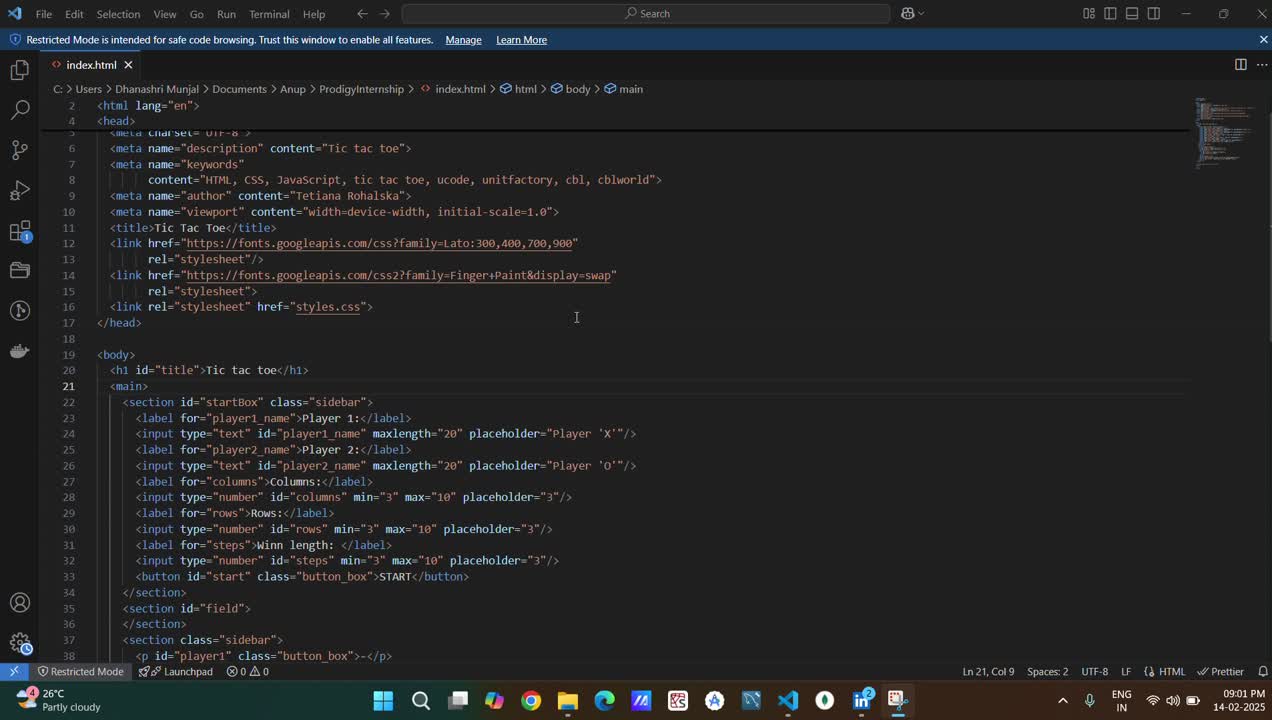The width and height of the screenshot is (1272, 720).
Task: Expand the html breadcrumb segment
Action: pyautogui.click(x=518, y=89)
